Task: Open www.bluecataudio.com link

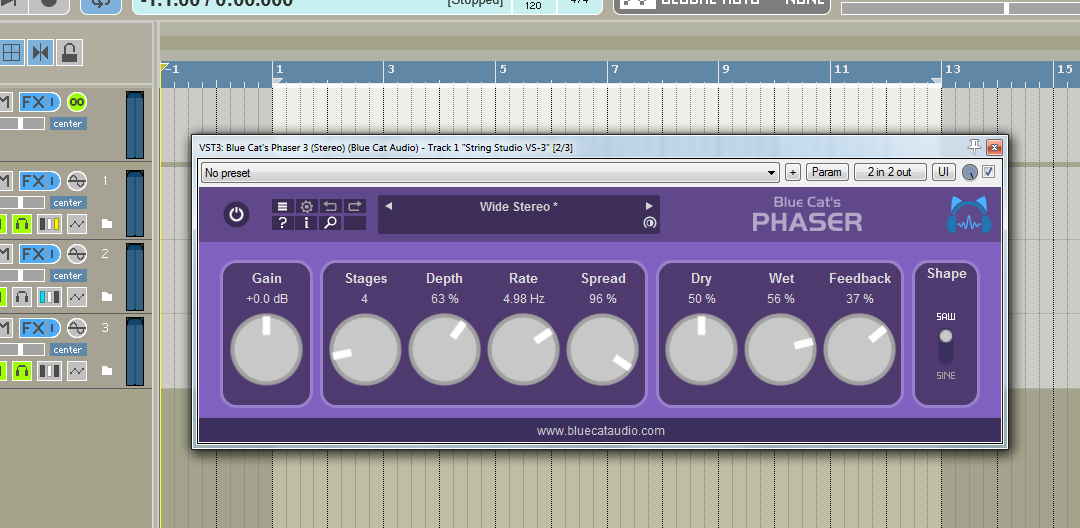Action: (x=600, y=431)
